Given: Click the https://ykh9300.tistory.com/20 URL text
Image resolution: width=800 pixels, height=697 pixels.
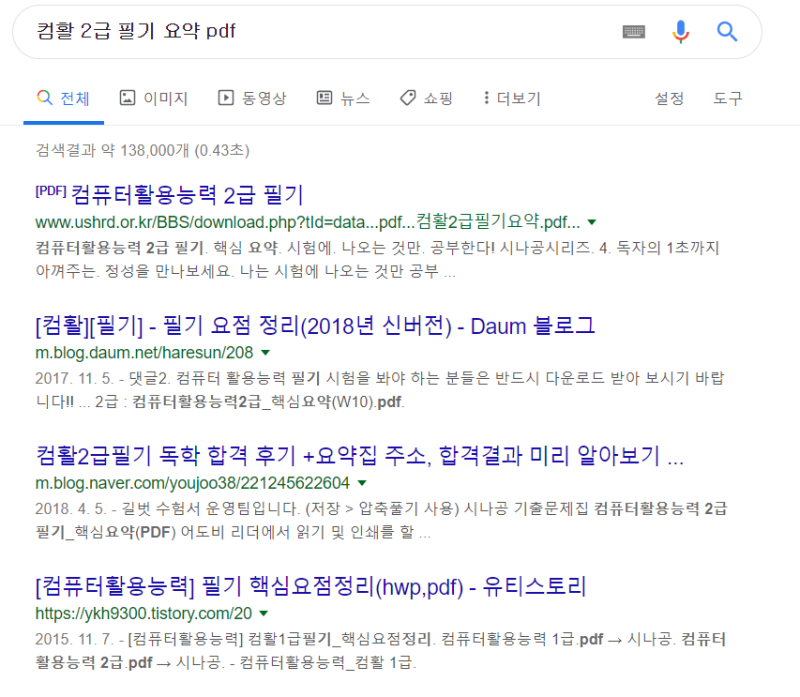Looking at the screenshot, I should 143,613.
